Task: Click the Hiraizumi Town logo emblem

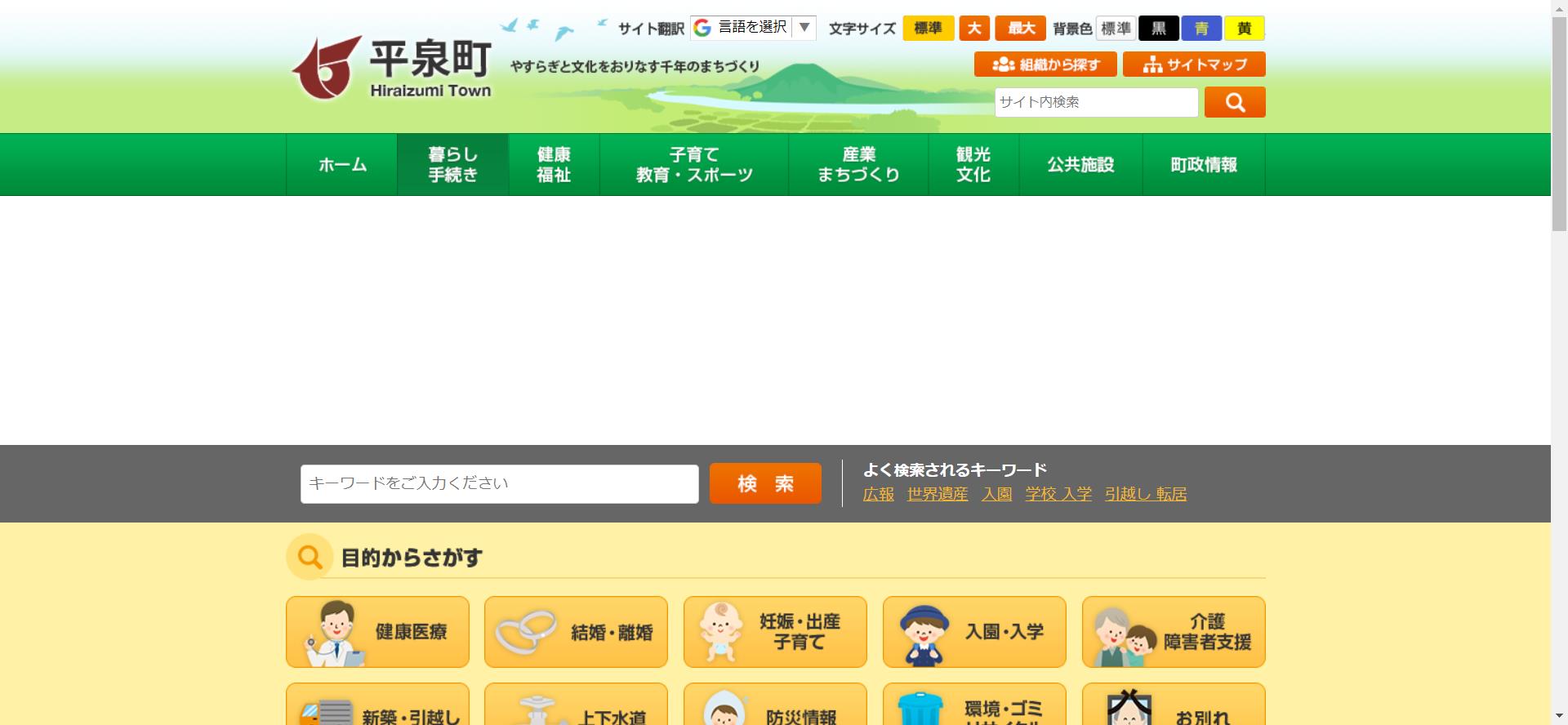Action: [x=327, y=68]
